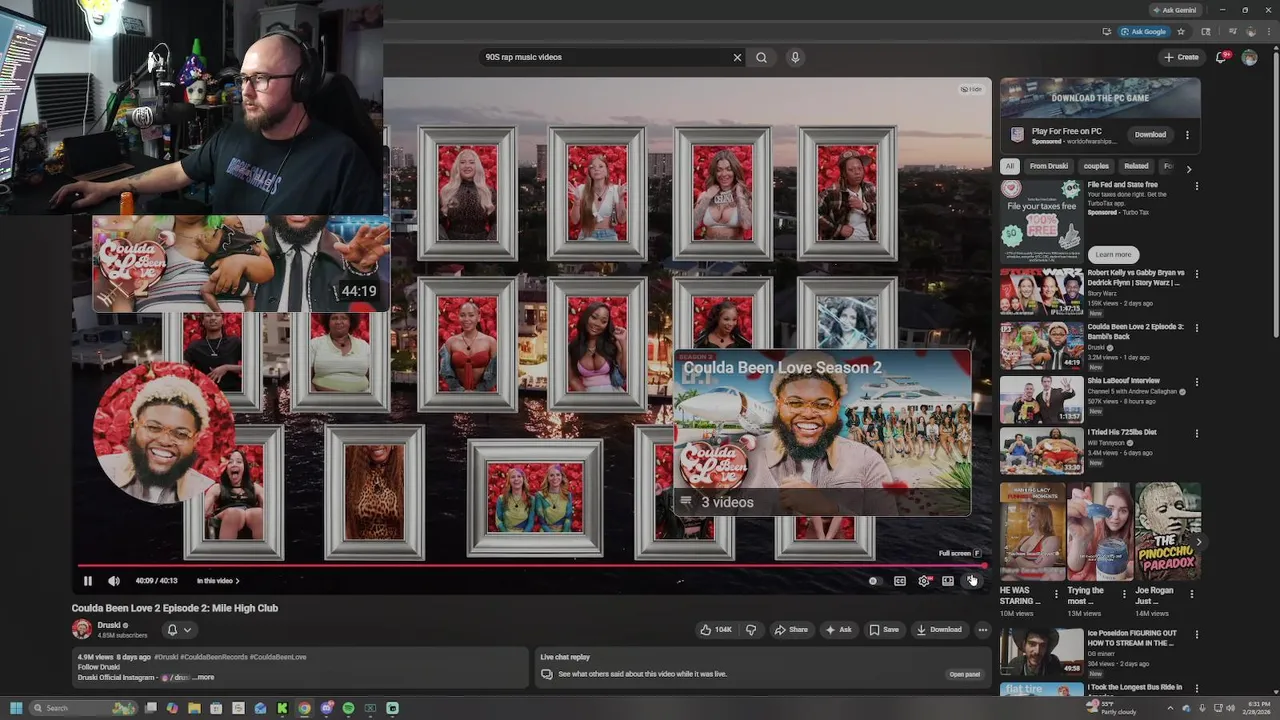Open options for Robert Kelly vs Gabby Bryan video

[1196, 274]
